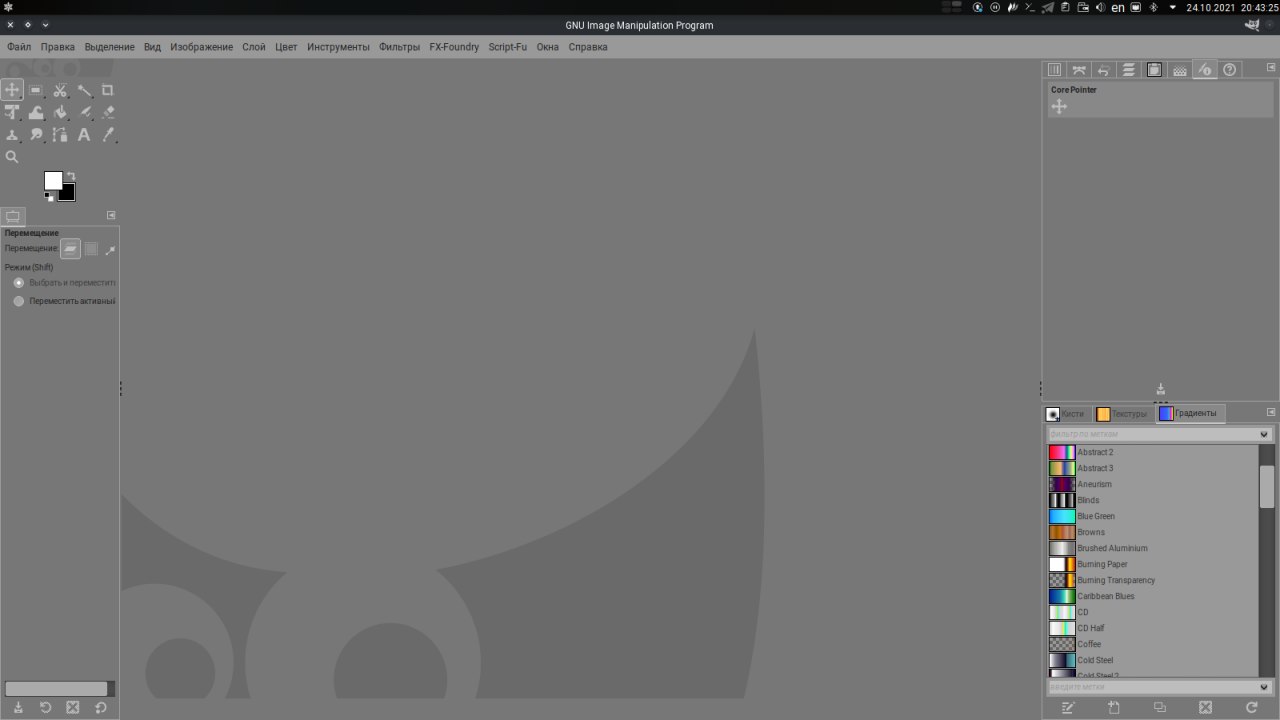Refresh gradients icon at dock bottom
This screenshot has width=1280, height=720.
(1251, 707)
